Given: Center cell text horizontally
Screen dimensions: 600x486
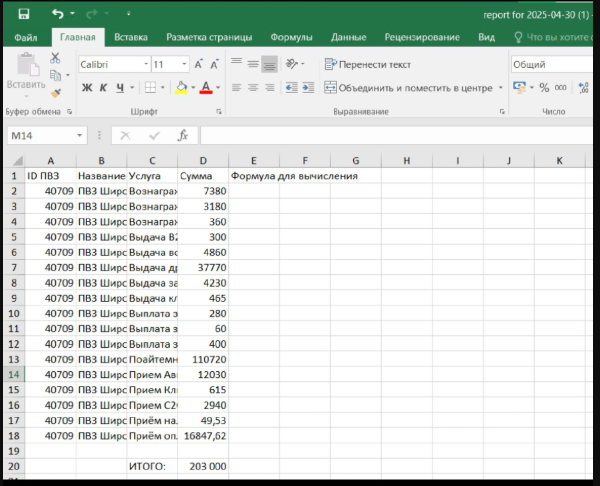Looking at the screenshot, I should (253, 88).
